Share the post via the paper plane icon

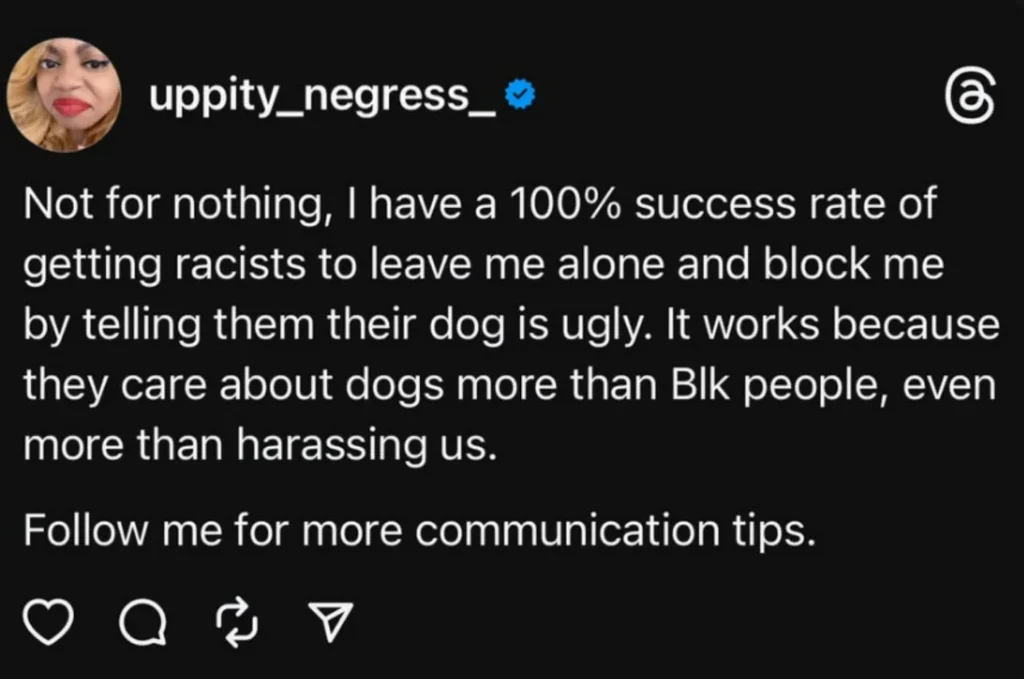pos(330,623)
